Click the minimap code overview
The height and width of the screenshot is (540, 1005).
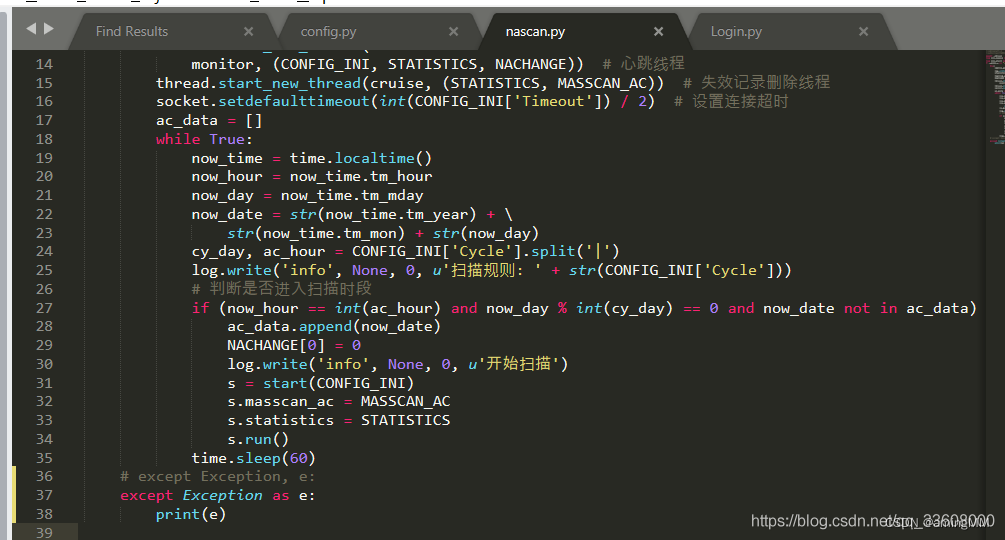coord(995,97)
